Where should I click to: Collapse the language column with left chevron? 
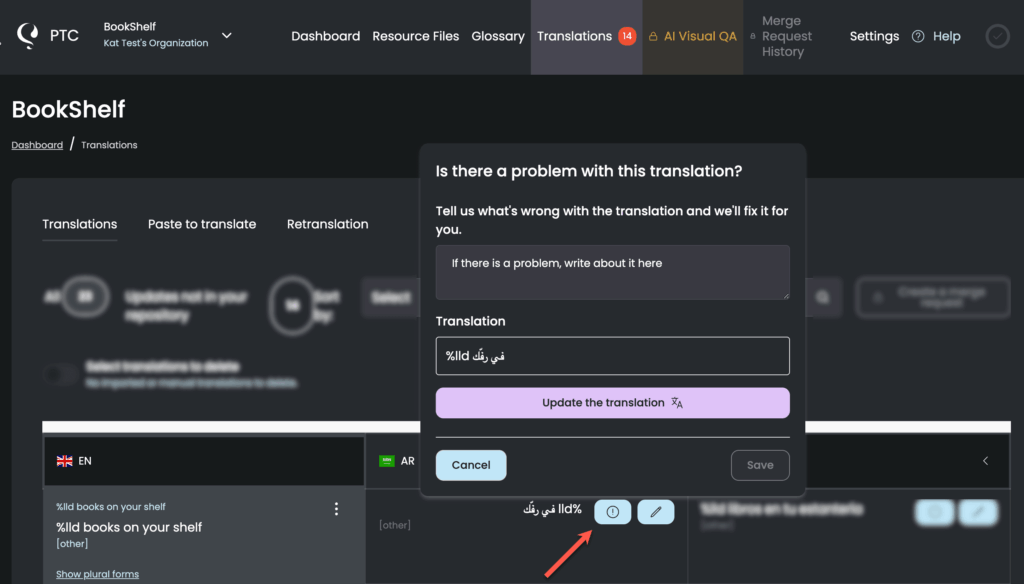[x=985, y=461]
